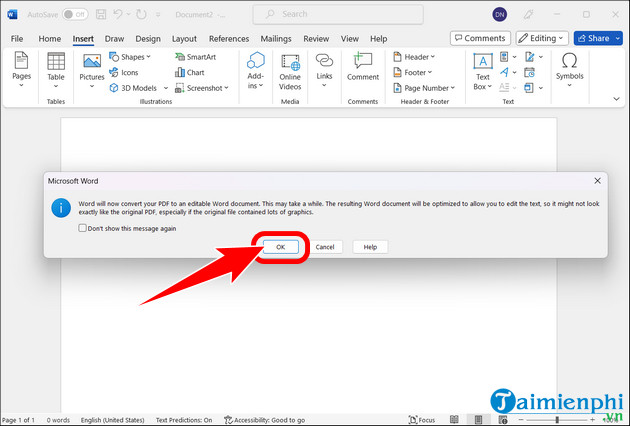The width and height of the screenshot is (630, 426).
Task: Open the Add-ins menu
Action: [256, 70]
